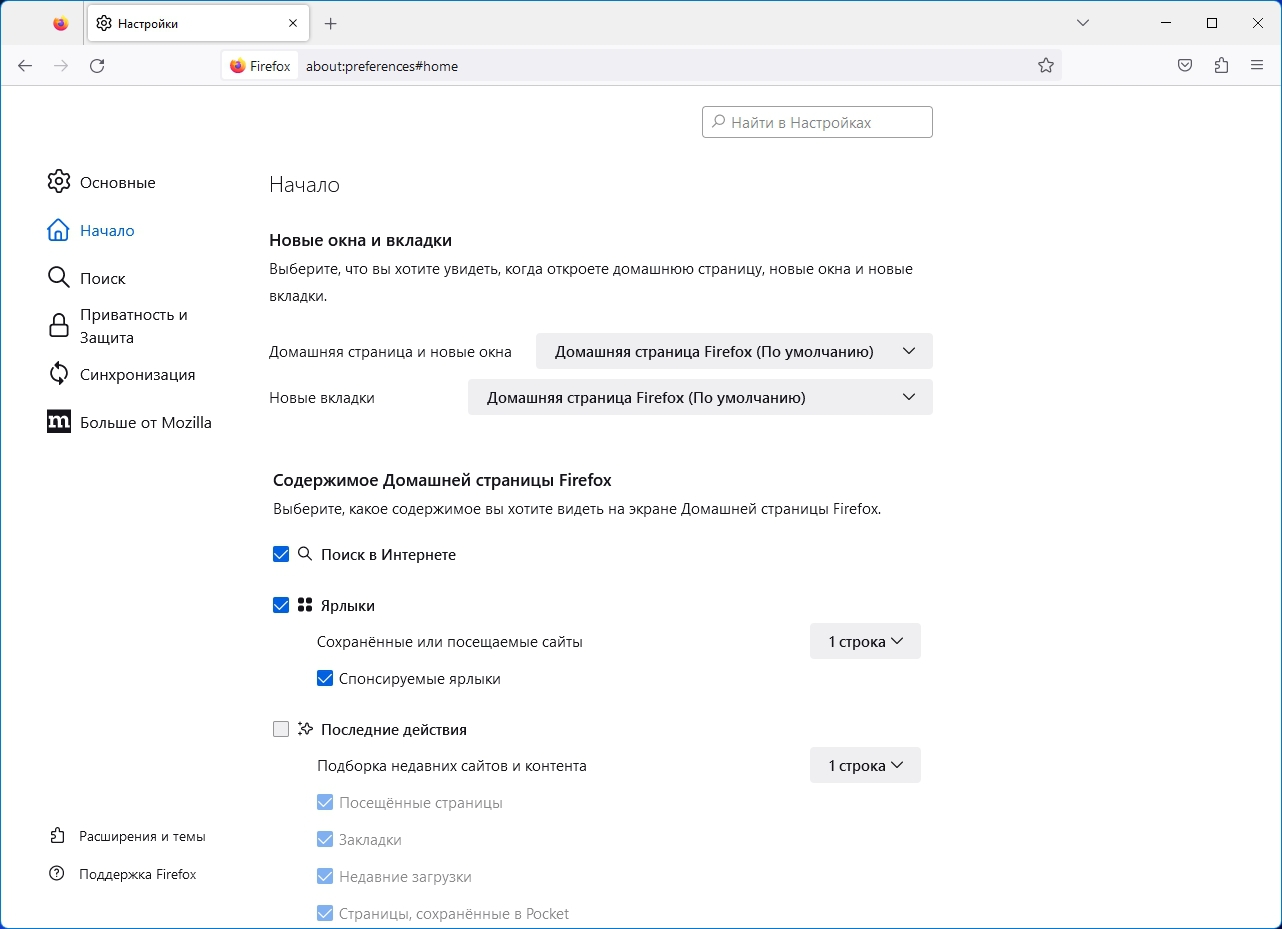Click the Firefox View icon in tab strip
The width and height of the screenshot is (1282, 929).
pos(61,23)
